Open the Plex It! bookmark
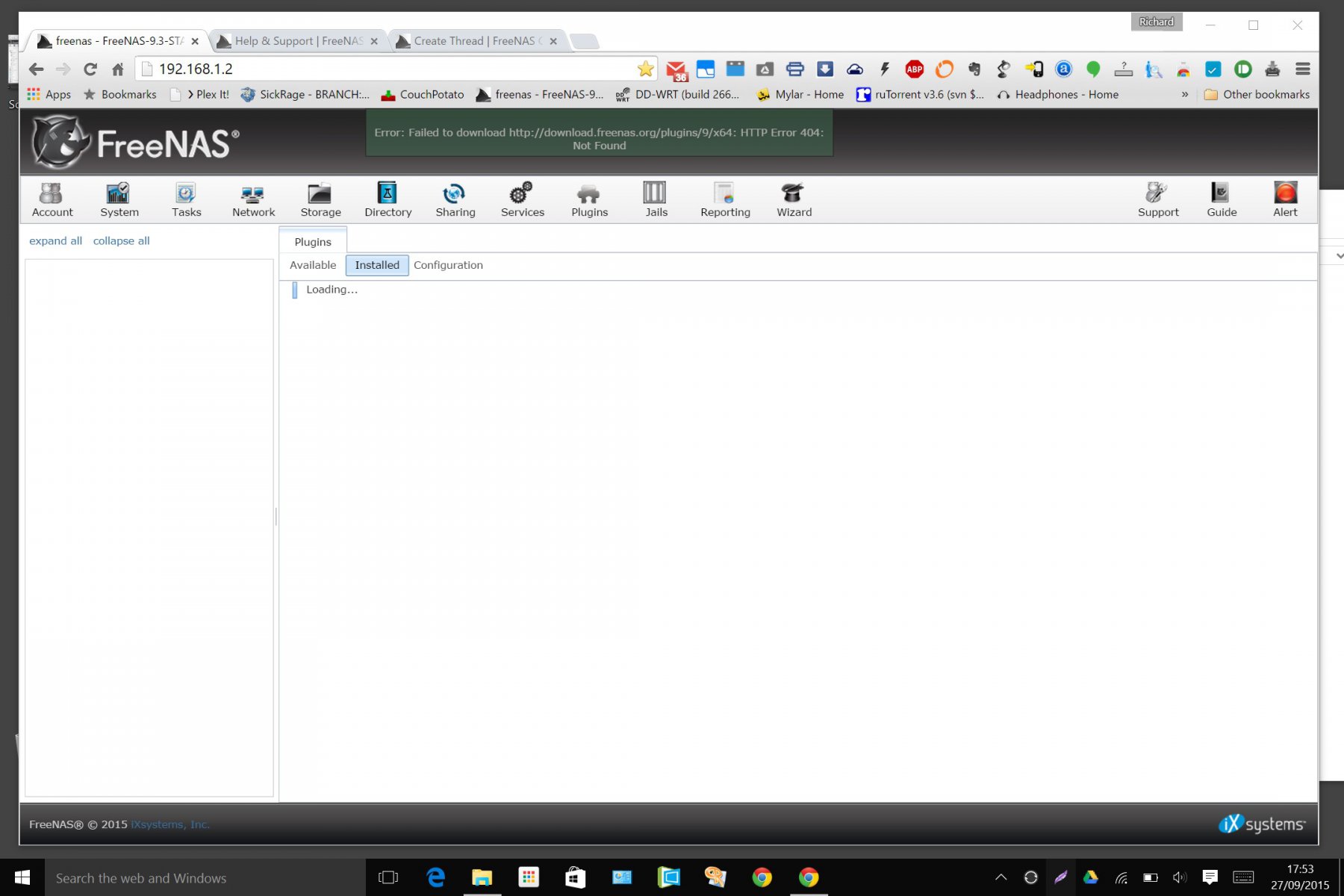Screen dimensions: 1344x896 pyautogui.click(x=199, y=95)
